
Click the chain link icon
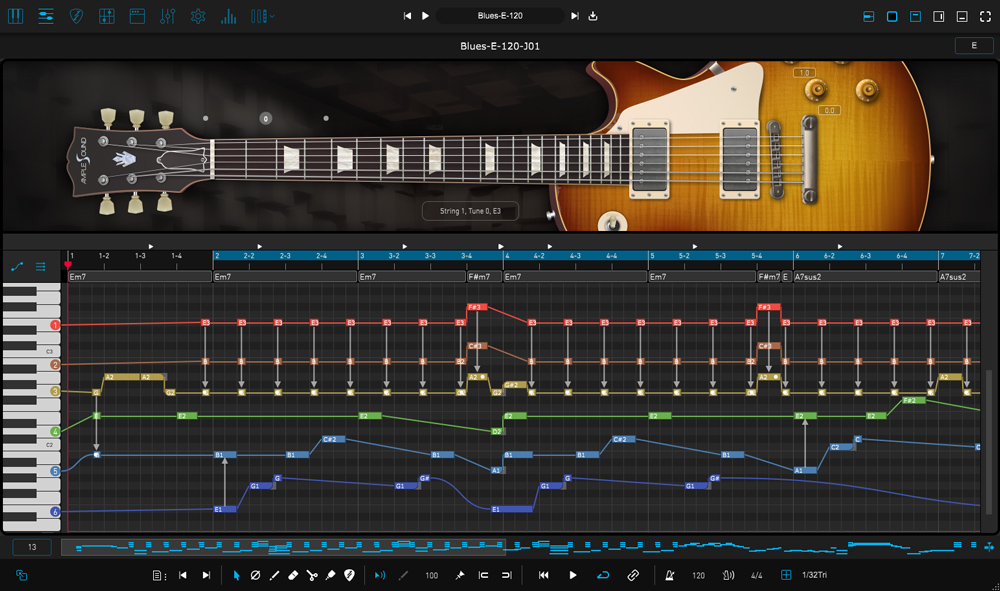click(x=633, y=575)
